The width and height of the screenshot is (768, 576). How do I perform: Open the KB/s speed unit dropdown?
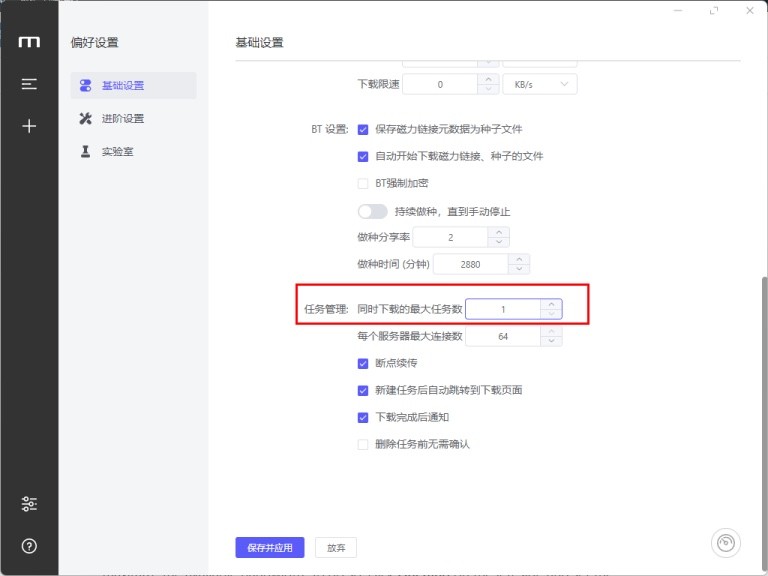tap(540, 84)
